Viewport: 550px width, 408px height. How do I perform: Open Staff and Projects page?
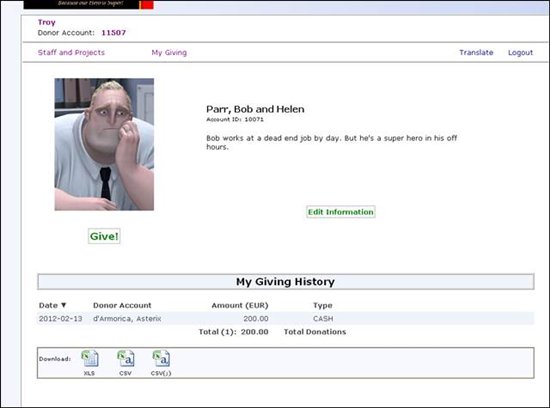[71, 53]
